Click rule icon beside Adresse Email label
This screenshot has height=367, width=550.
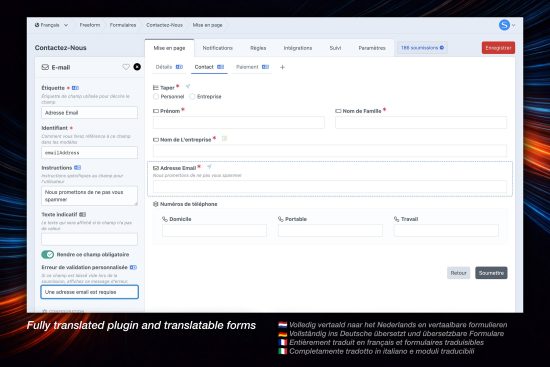[209, 167]
